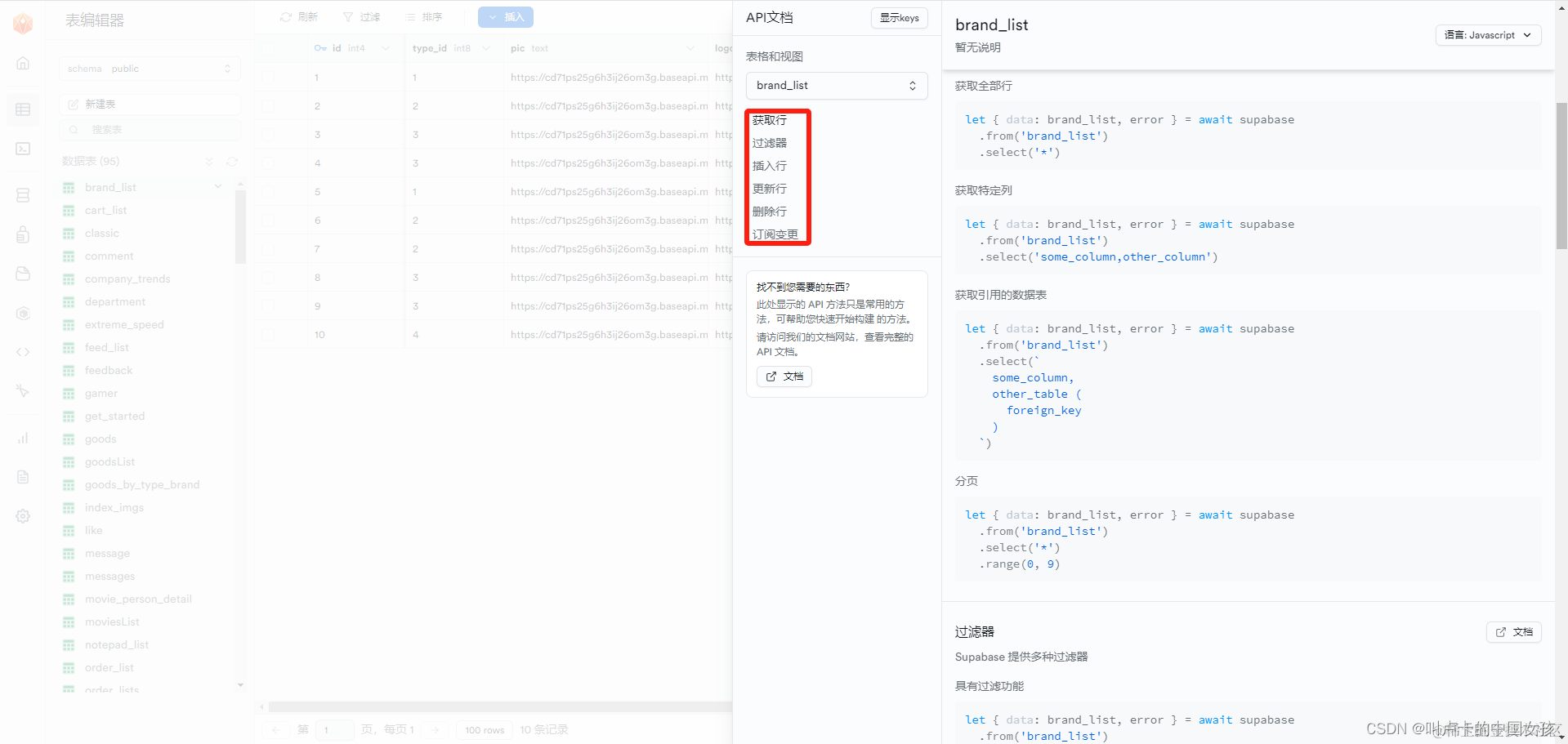This screenshot has height=744, width=1568.
Task: Open the feedback table
Action: click(109, 371)
